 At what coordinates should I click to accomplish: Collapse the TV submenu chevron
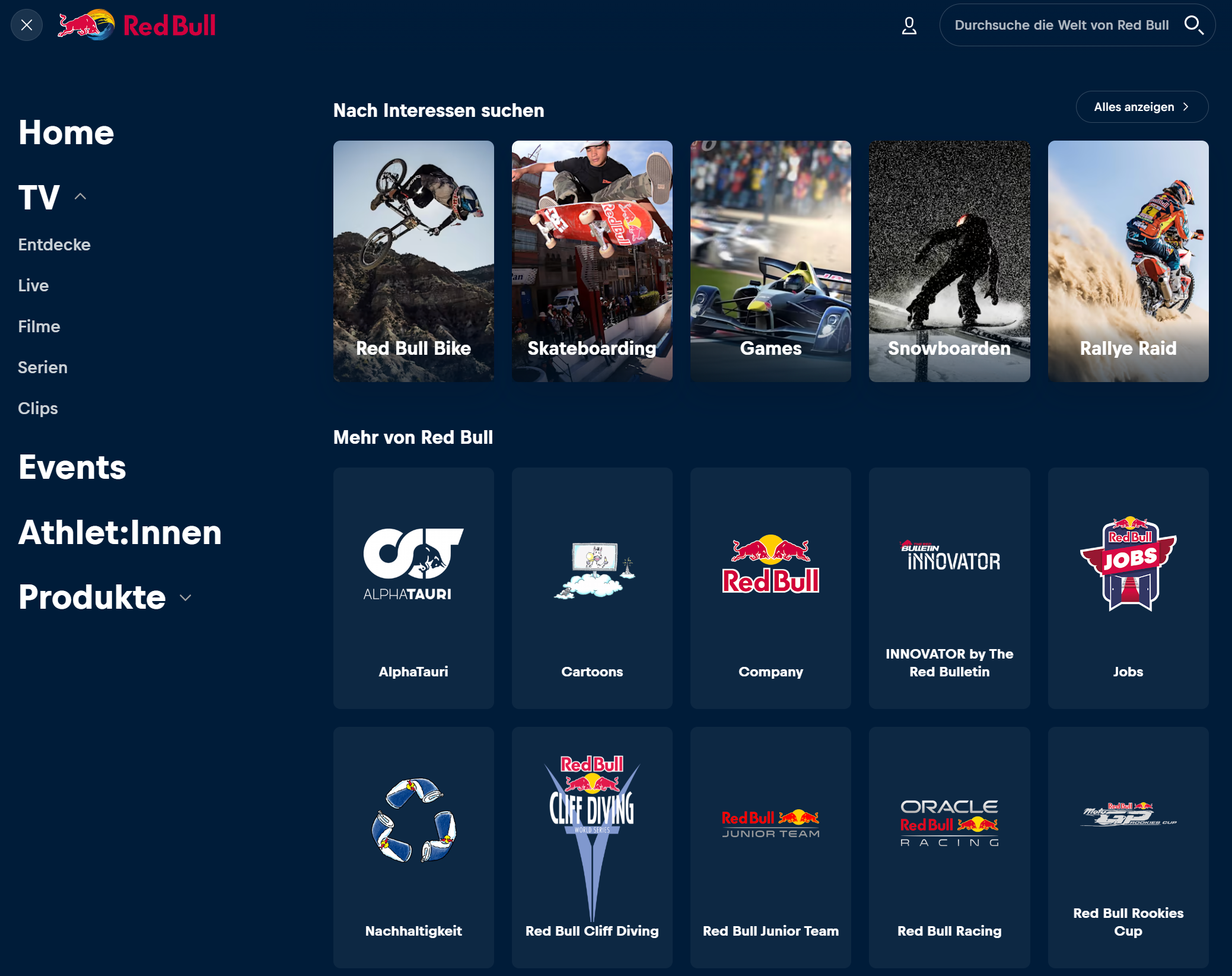tap(81, 197)
